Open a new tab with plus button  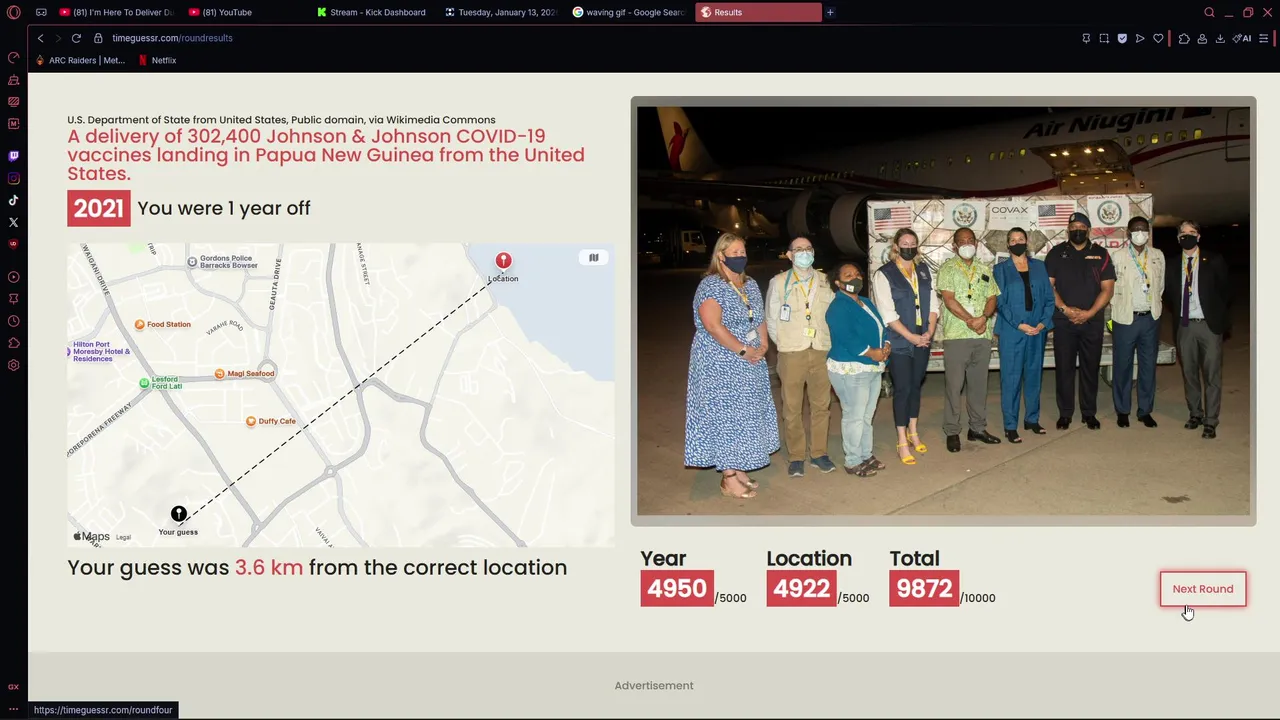pyautogui.click(x=830, y=12)
